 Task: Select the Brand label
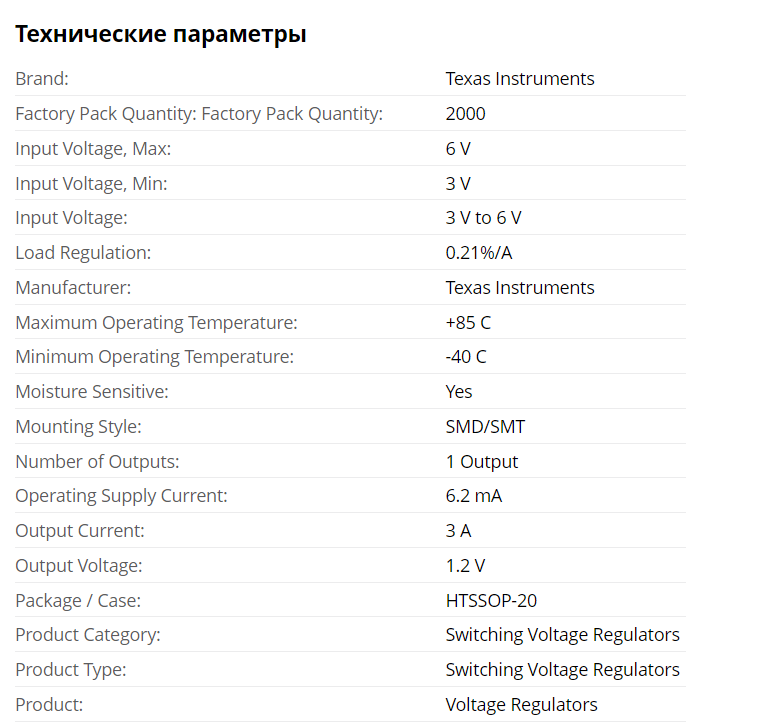42,79
